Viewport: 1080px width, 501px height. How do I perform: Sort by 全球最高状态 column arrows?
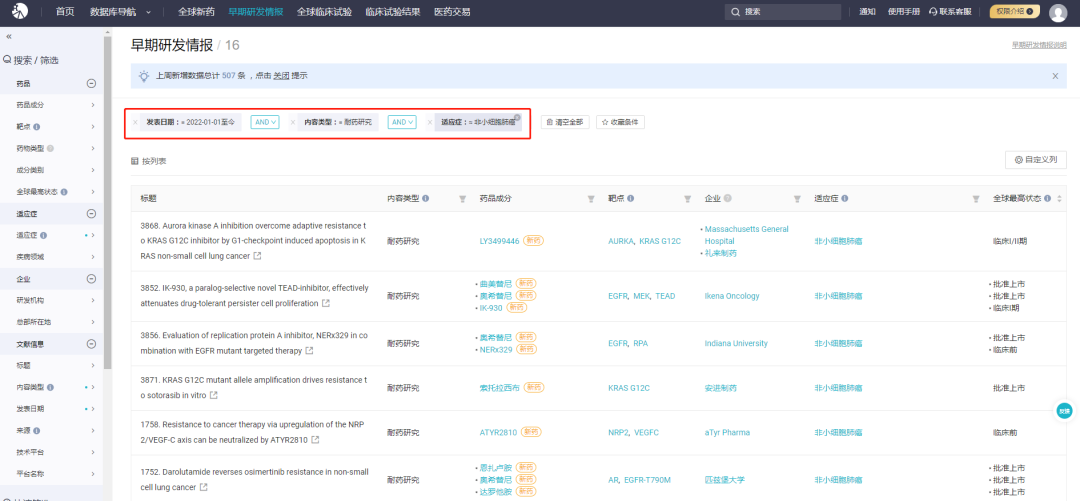1057,198
